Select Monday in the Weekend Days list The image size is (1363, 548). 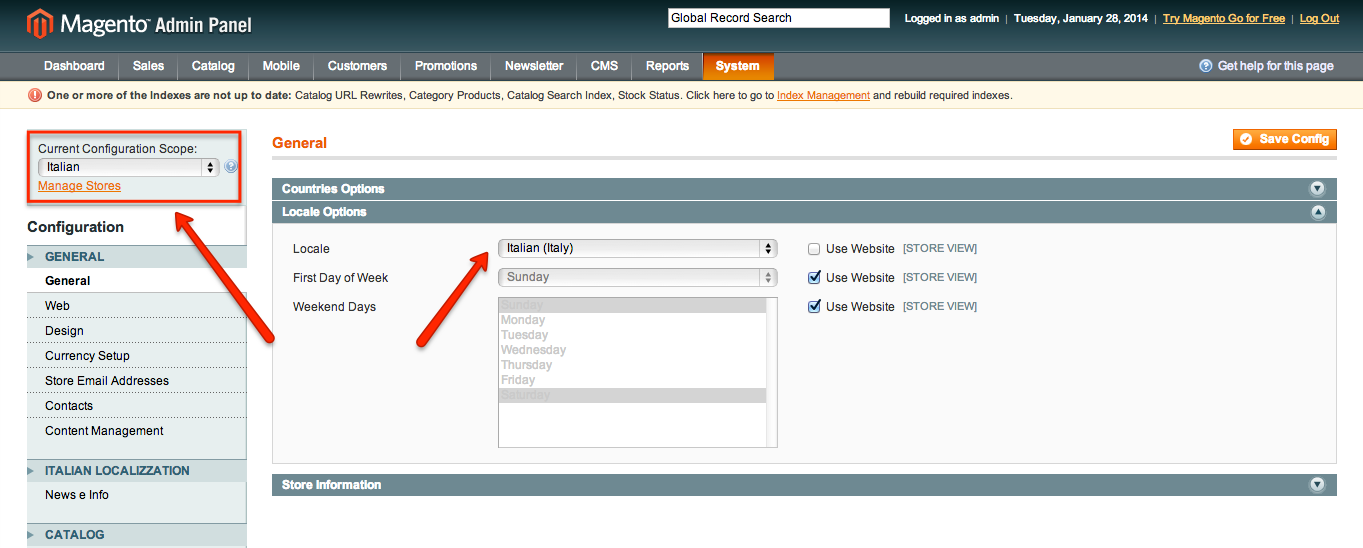[x=632, y=320]
